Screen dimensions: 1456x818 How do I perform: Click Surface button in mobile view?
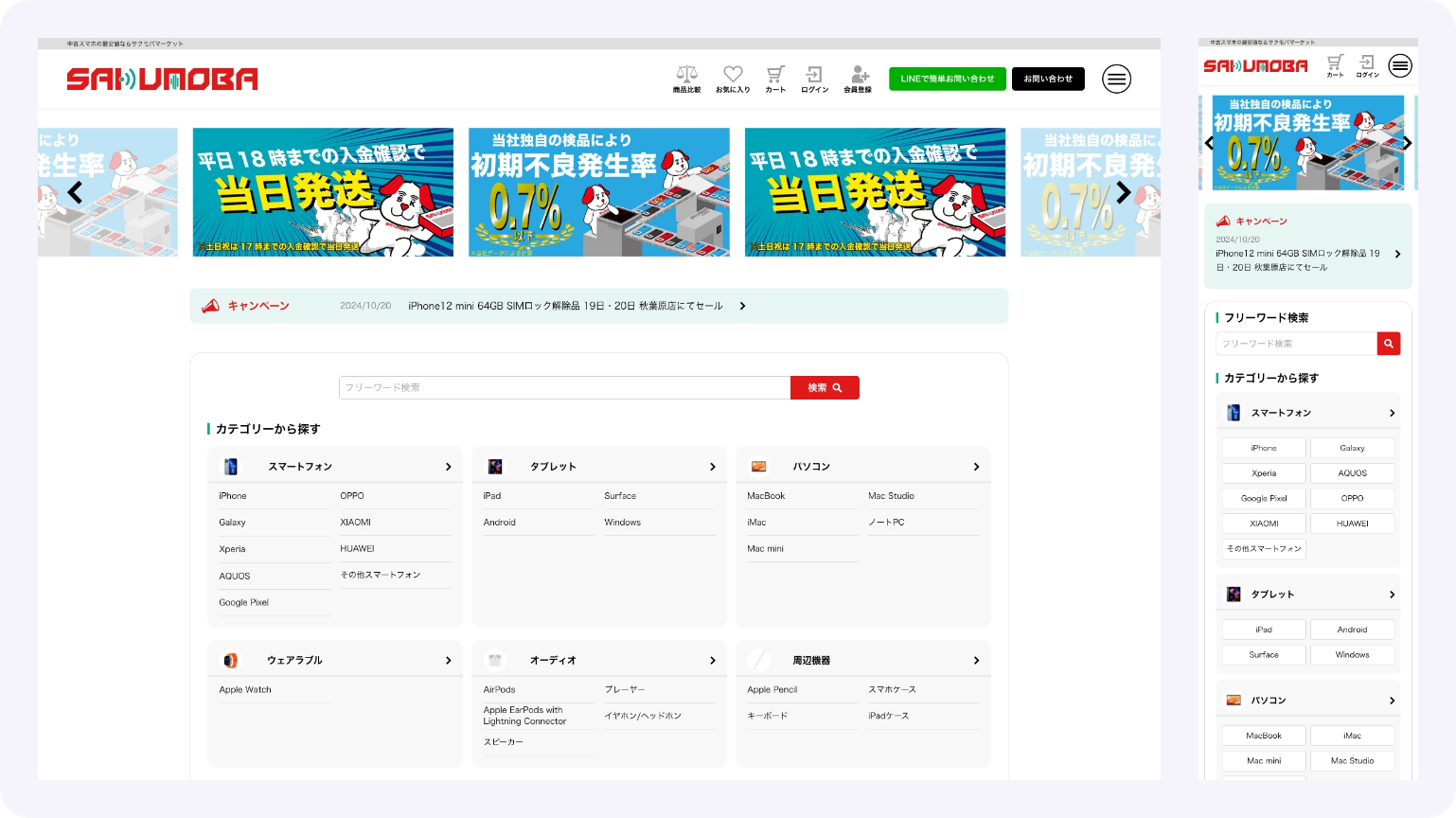[x=1264, y=655]
